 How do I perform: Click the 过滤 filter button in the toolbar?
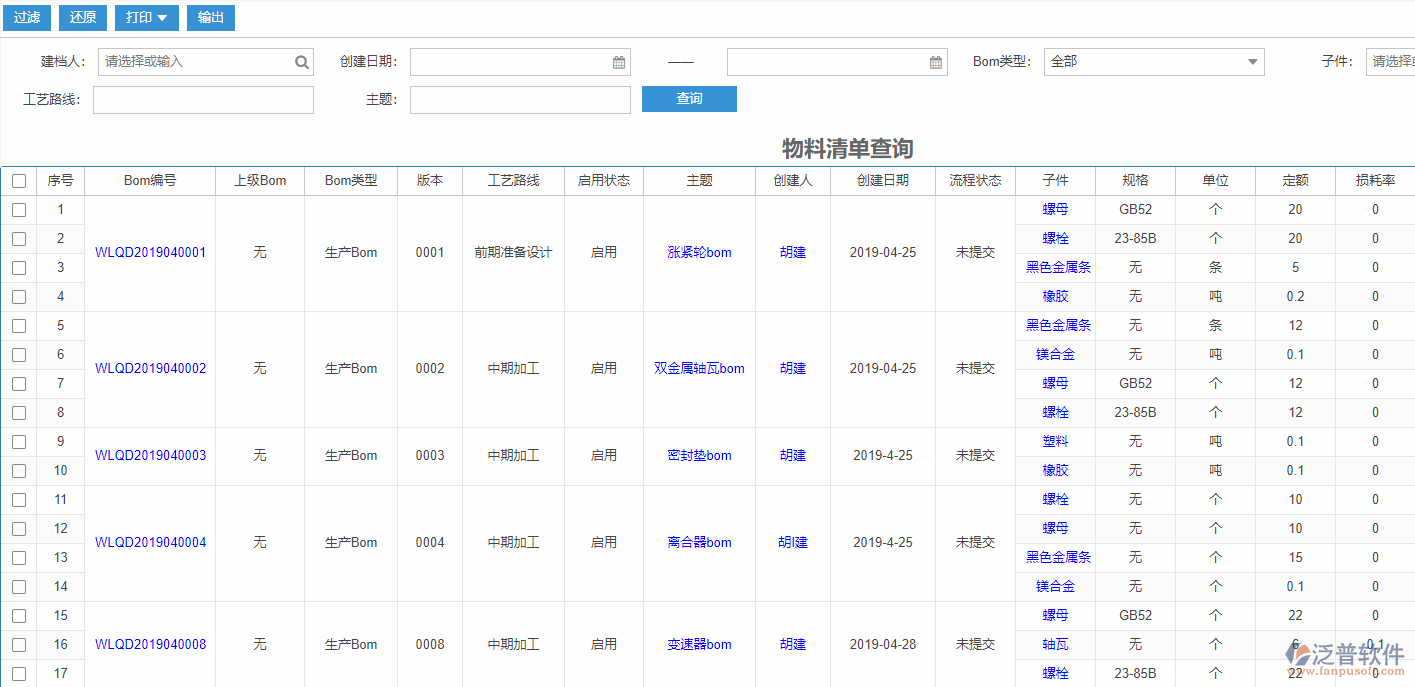26,17
